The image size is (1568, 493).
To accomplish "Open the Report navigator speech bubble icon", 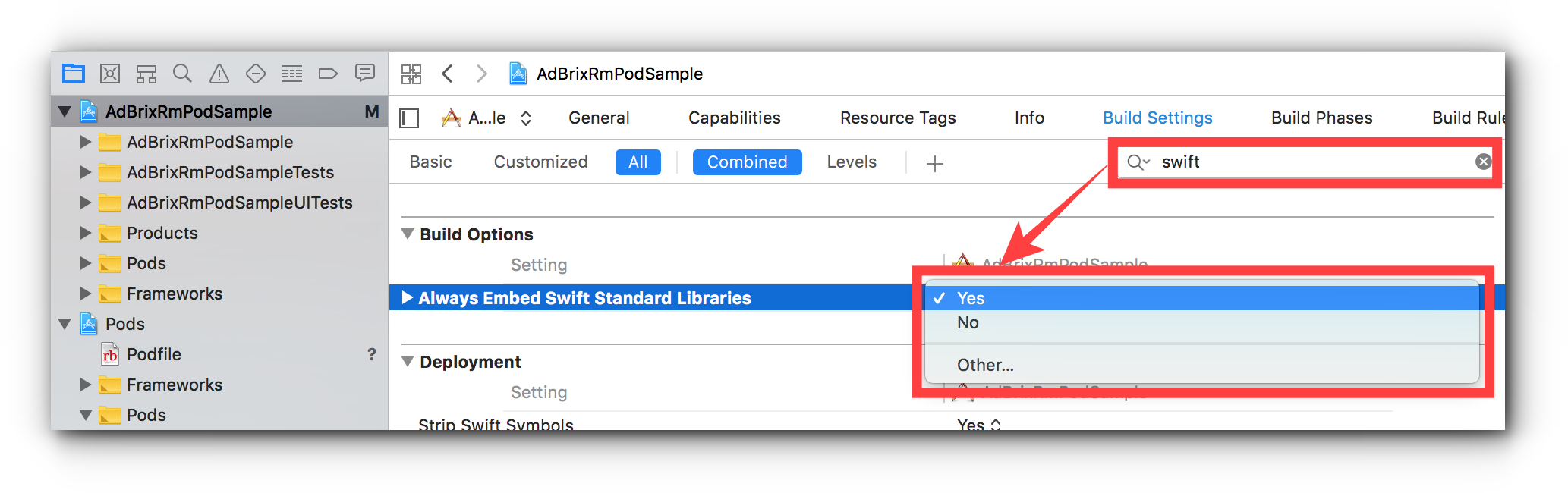I will (x=365, y=73).
